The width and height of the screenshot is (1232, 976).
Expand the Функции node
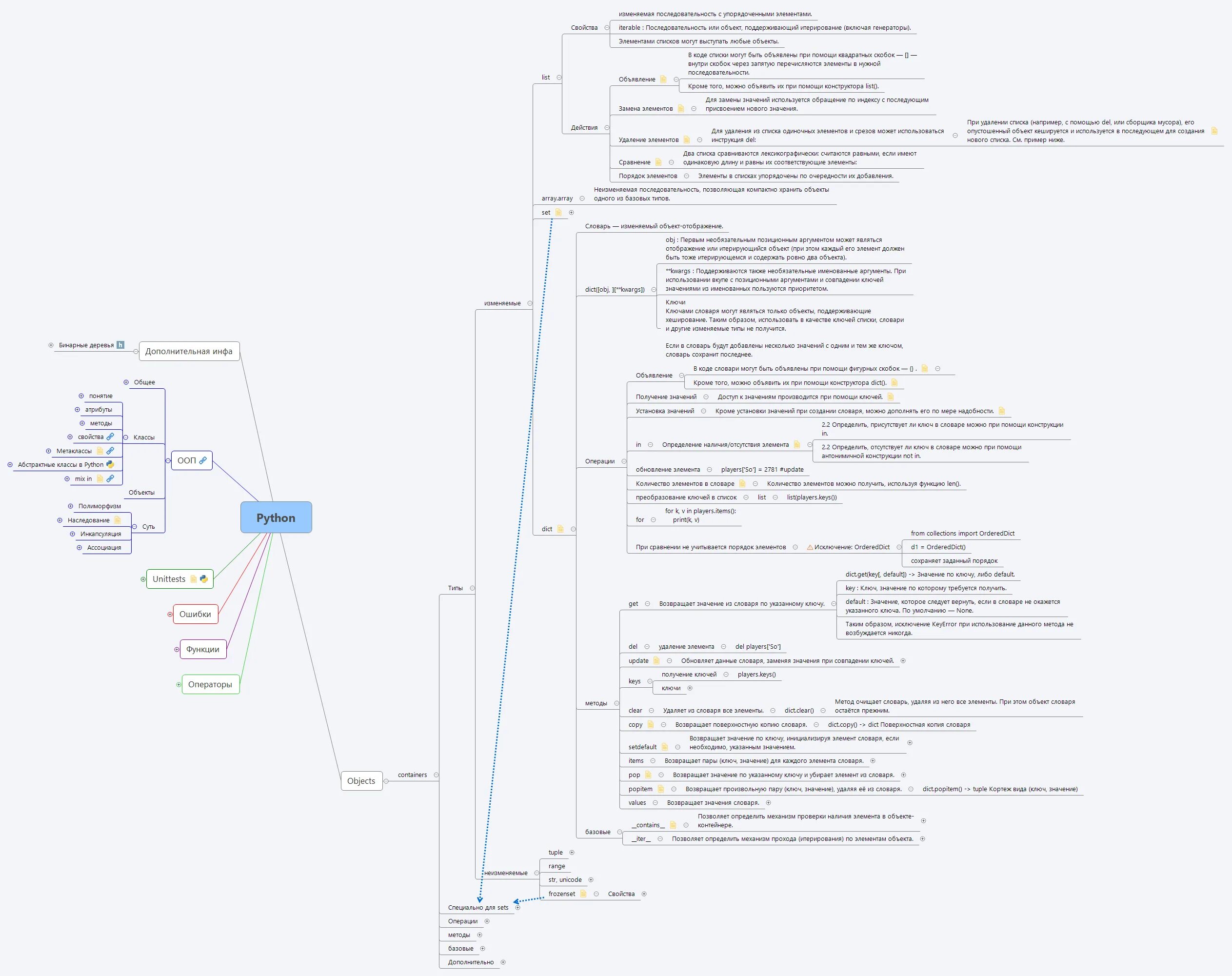(x=177, y=650)
